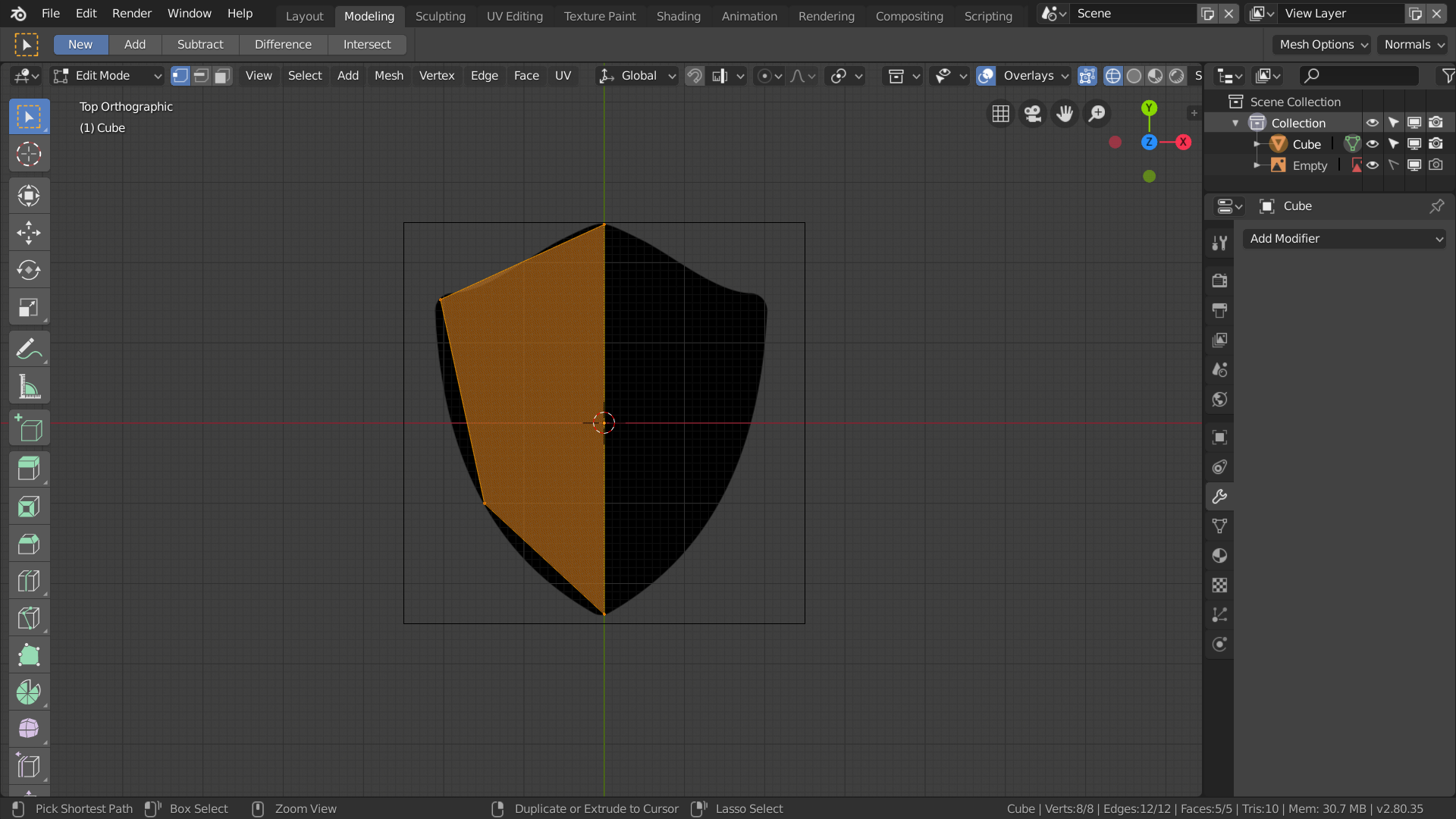Screen dimensions: 1456x819
Task: Open Add Modifier dropdown
Action: pyautogui.click(x=1345, y=239)
